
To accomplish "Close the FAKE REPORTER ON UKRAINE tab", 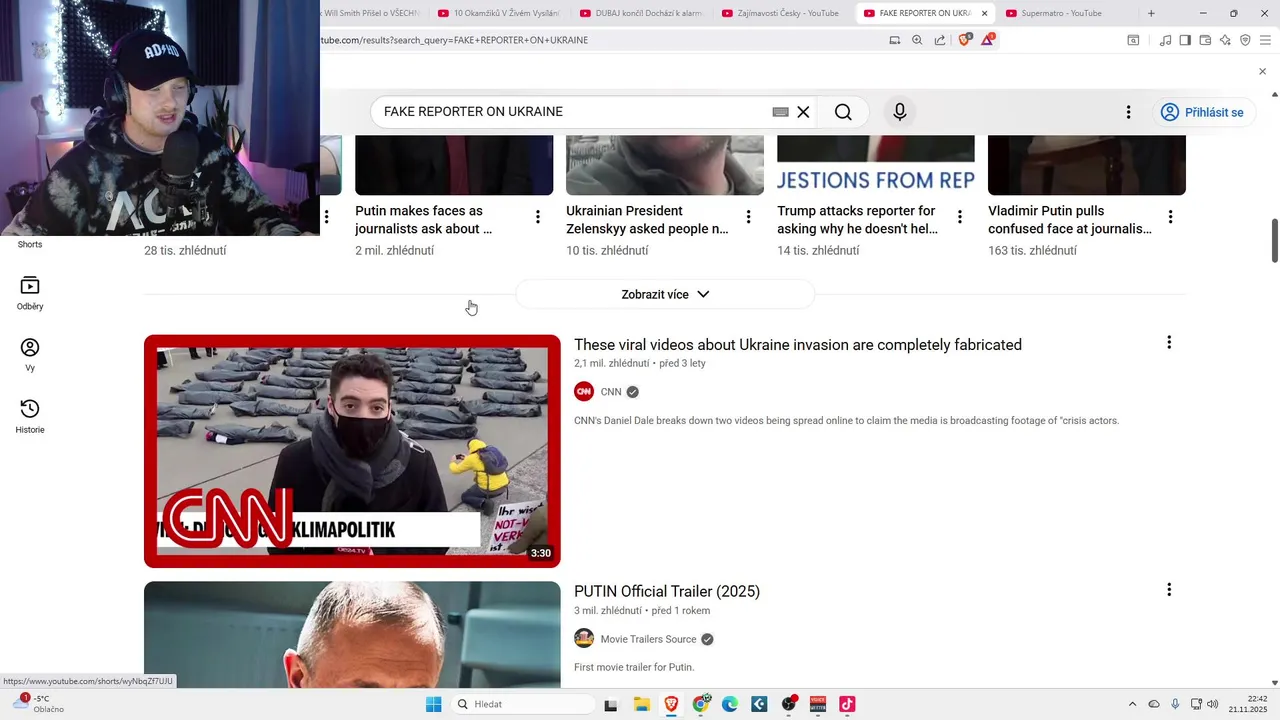I will (x=984, y=13).
